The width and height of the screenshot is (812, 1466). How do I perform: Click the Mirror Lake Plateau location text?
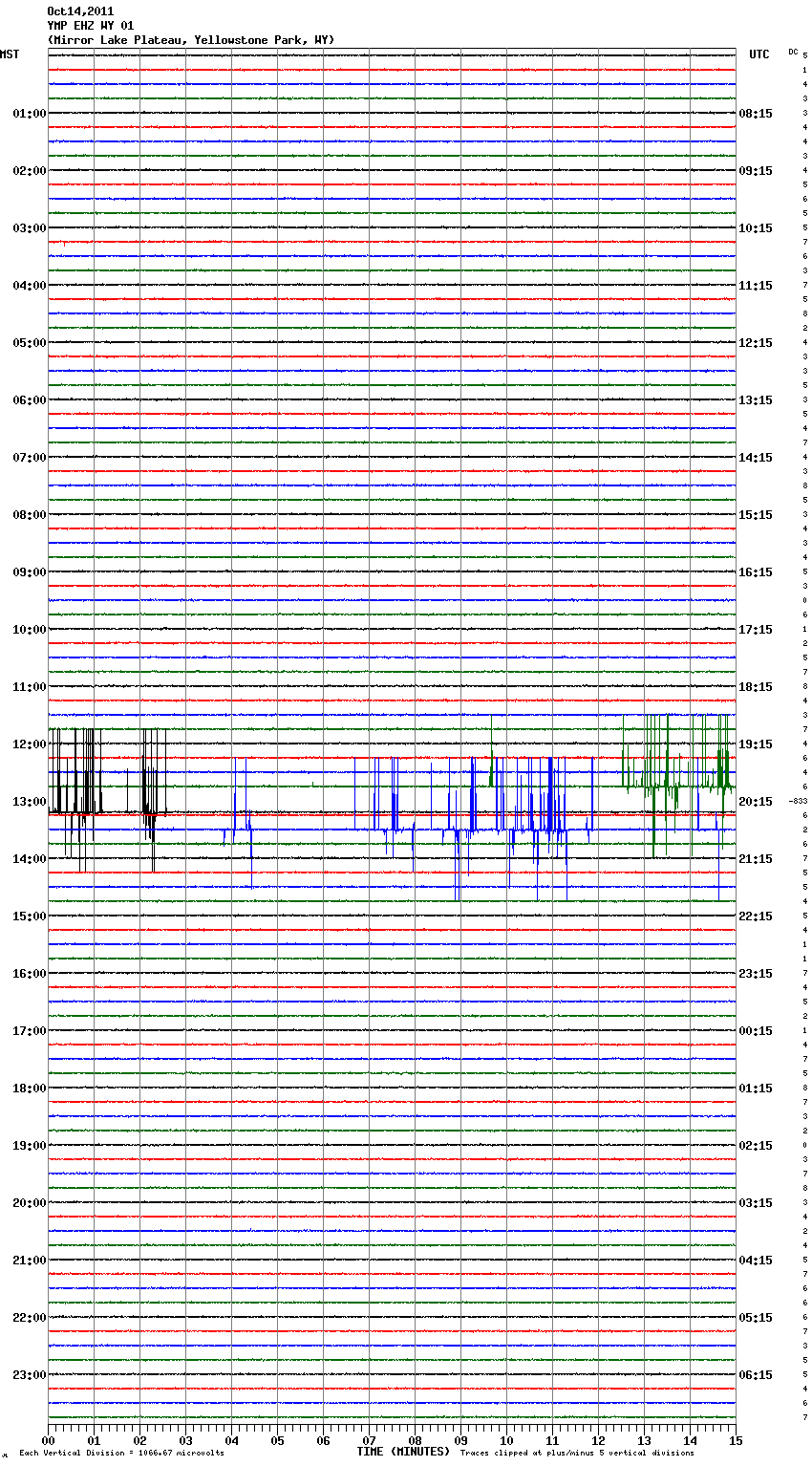click(190, 40)
